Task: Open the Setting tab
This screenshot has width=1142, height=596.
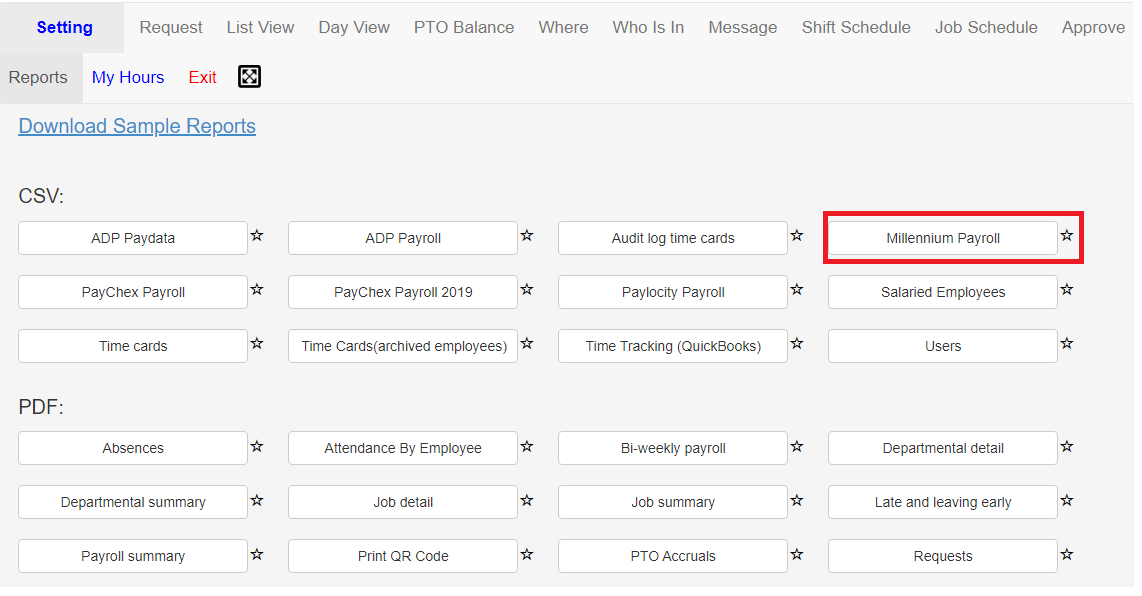Action: [x=65, y=28]
